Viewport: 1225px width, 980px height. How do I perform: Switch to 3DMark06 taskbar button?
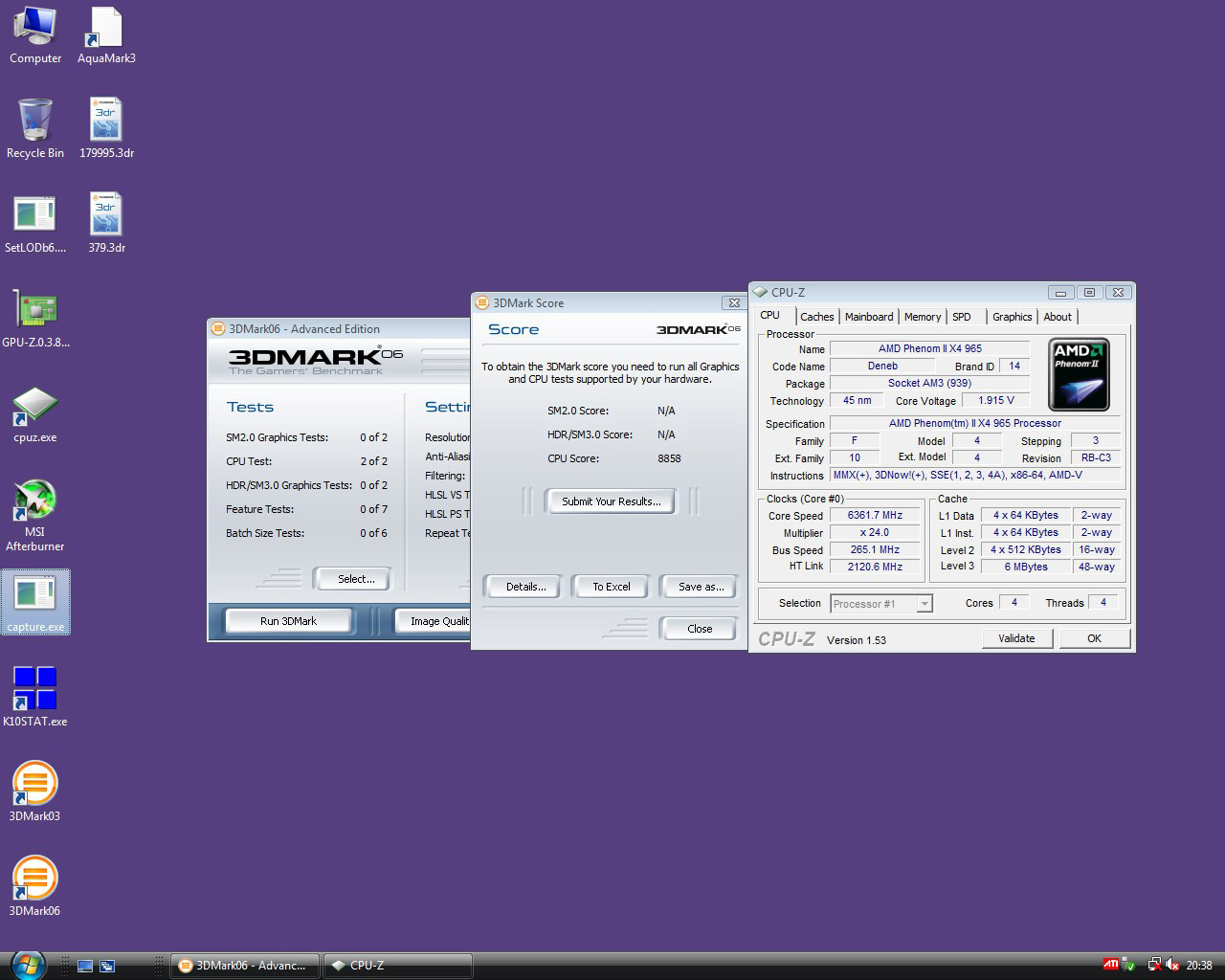(x=245, y=966)
